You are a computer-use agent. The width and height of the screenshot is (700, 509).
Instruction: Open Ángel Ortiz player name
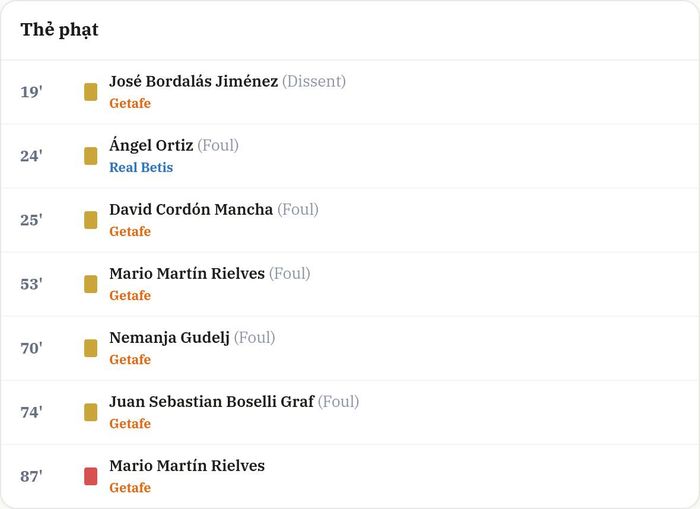pos(151,145)
